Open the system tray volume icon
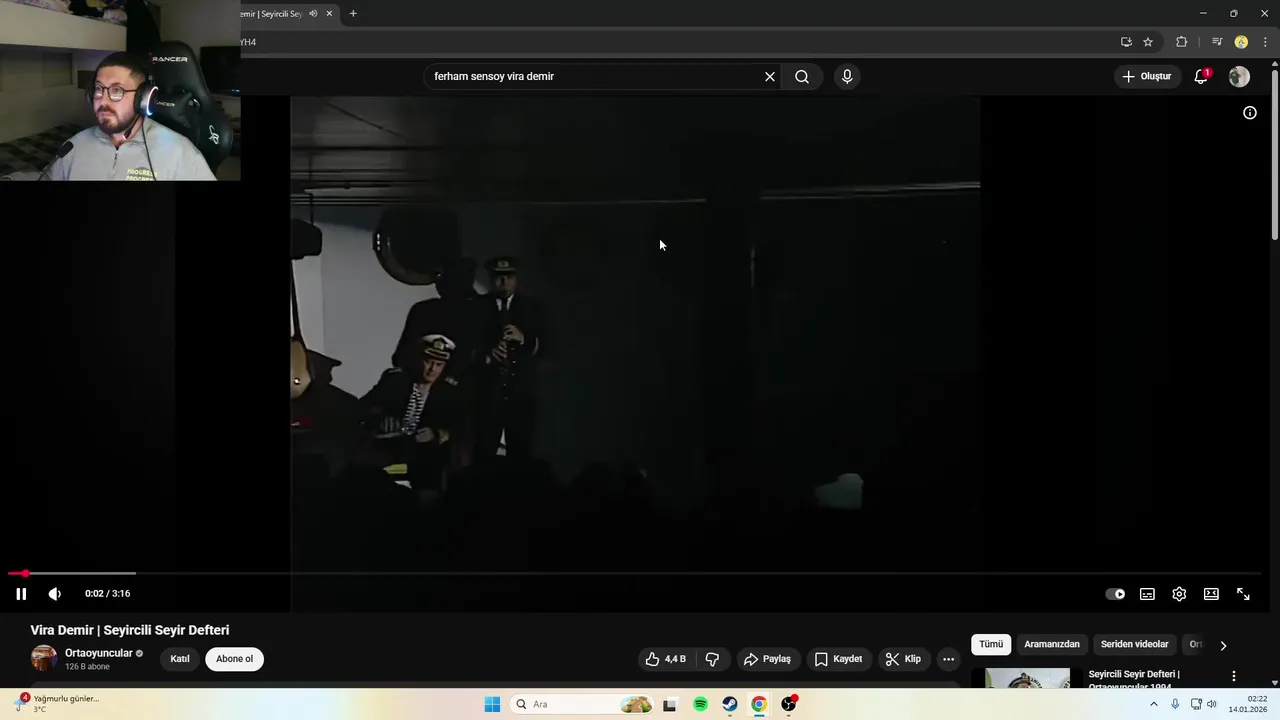Viewport: 1280px width, 720px height. click(1212, 704)
